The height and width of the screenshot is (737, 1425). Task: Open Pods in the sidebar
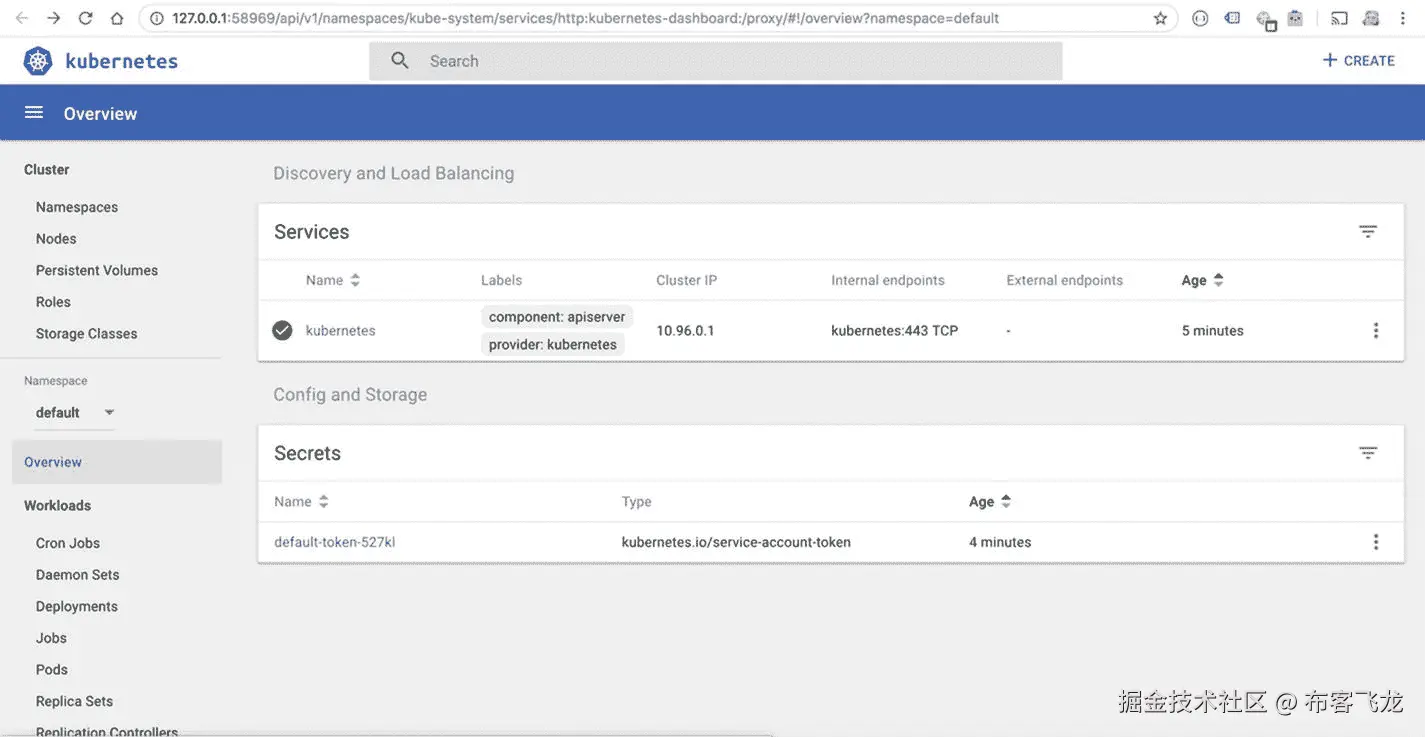click(52, 670)
